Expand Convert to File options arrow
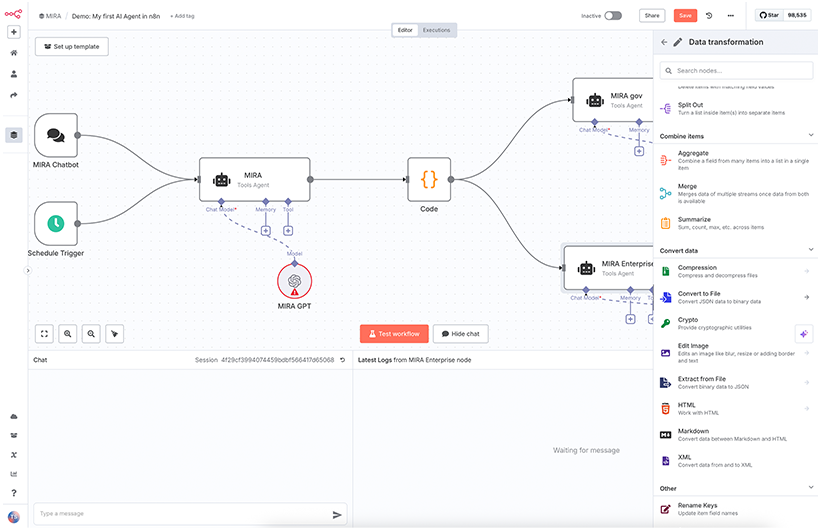The width and height of the screenshot is (820, 530). tap(807, 297)
